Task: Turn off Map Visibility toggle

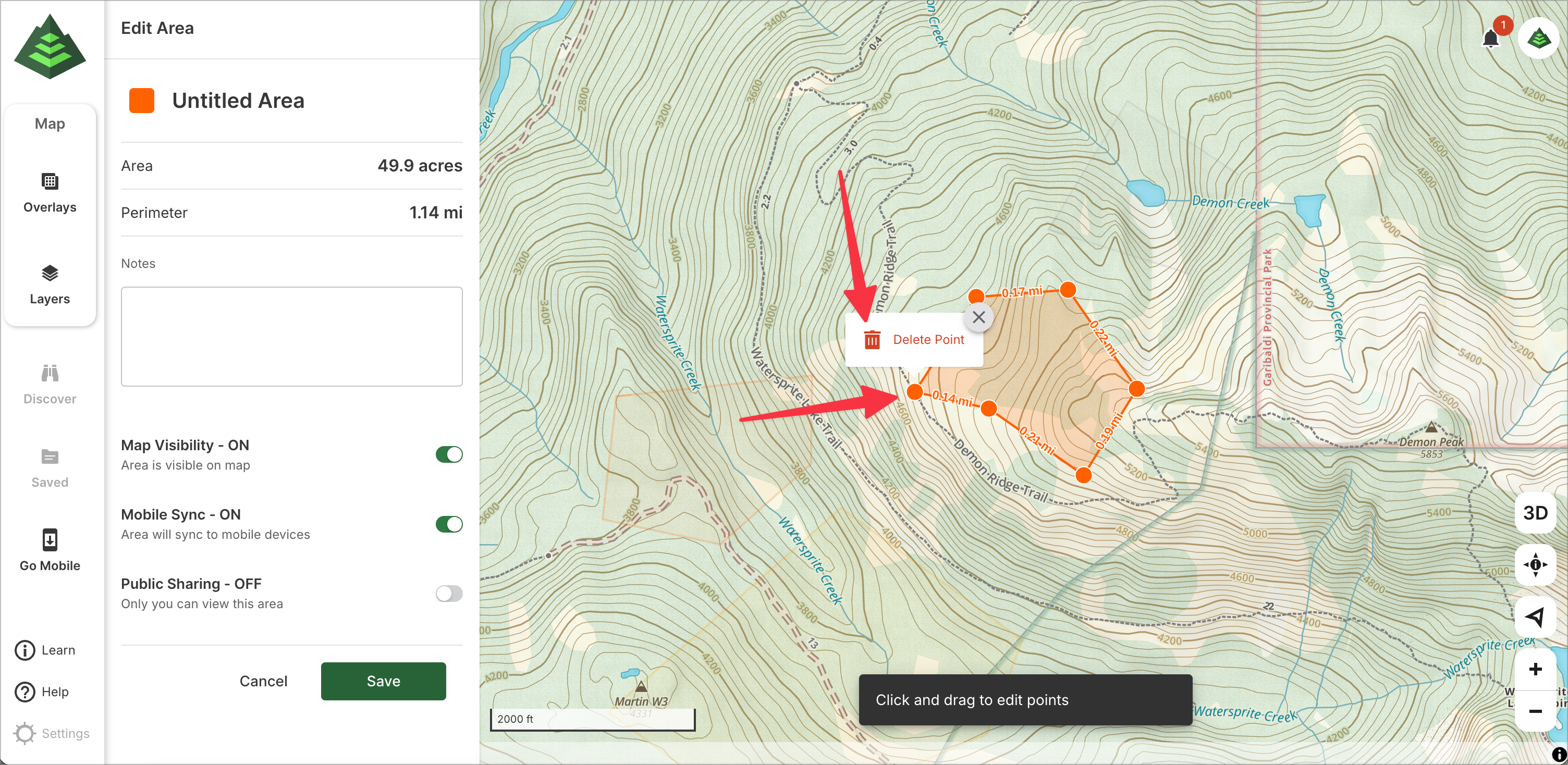Action: tap(449, 454)
